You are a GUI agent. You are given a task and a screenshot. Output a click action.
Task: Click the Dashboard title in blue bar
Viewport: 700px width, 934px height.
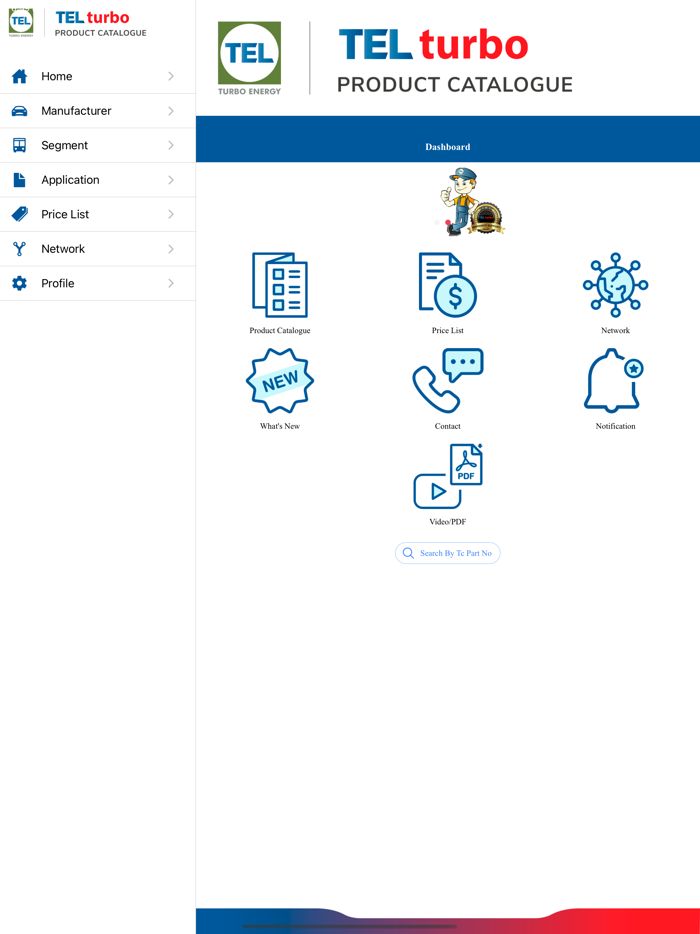(448, 147)
